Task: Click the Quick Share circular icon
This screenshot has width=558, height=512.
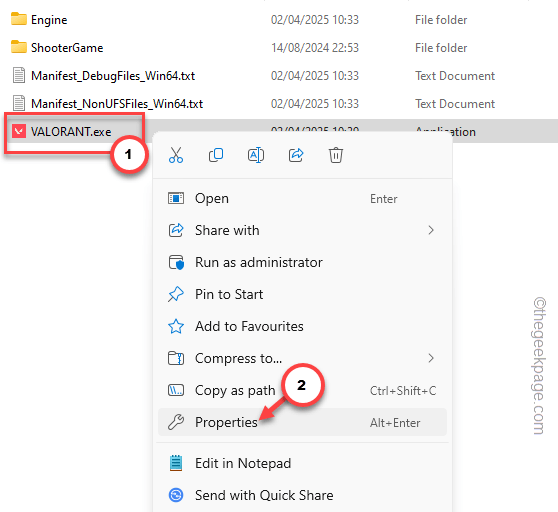Action: (x=176, y=495)
